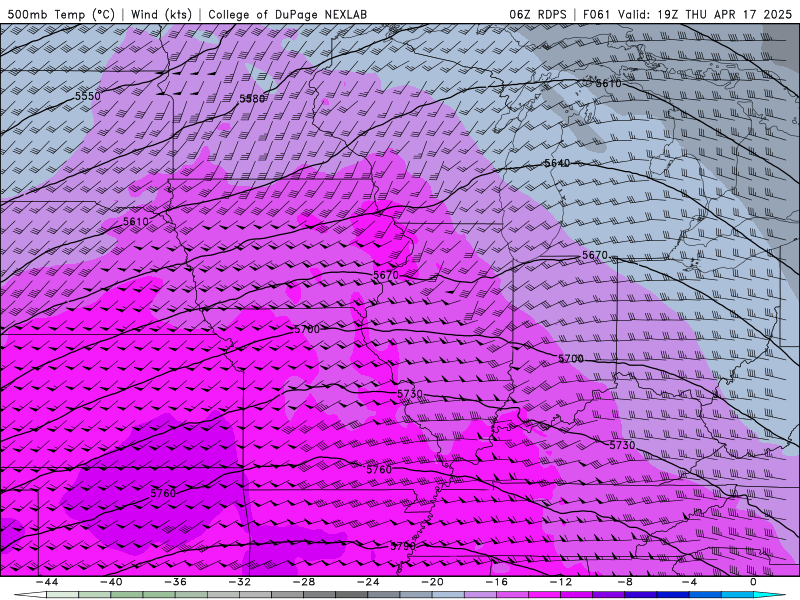Click the 'F061' forecast hour text
This screenshot has width=800, height=600.
596,14
